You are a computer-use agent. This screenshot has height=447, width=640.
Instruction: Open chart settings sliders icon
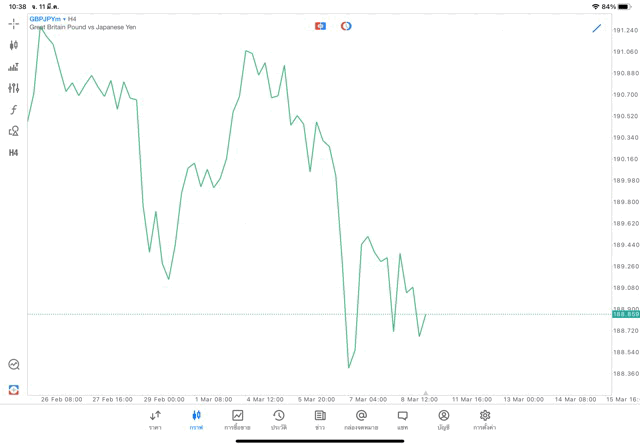(13, 88)
